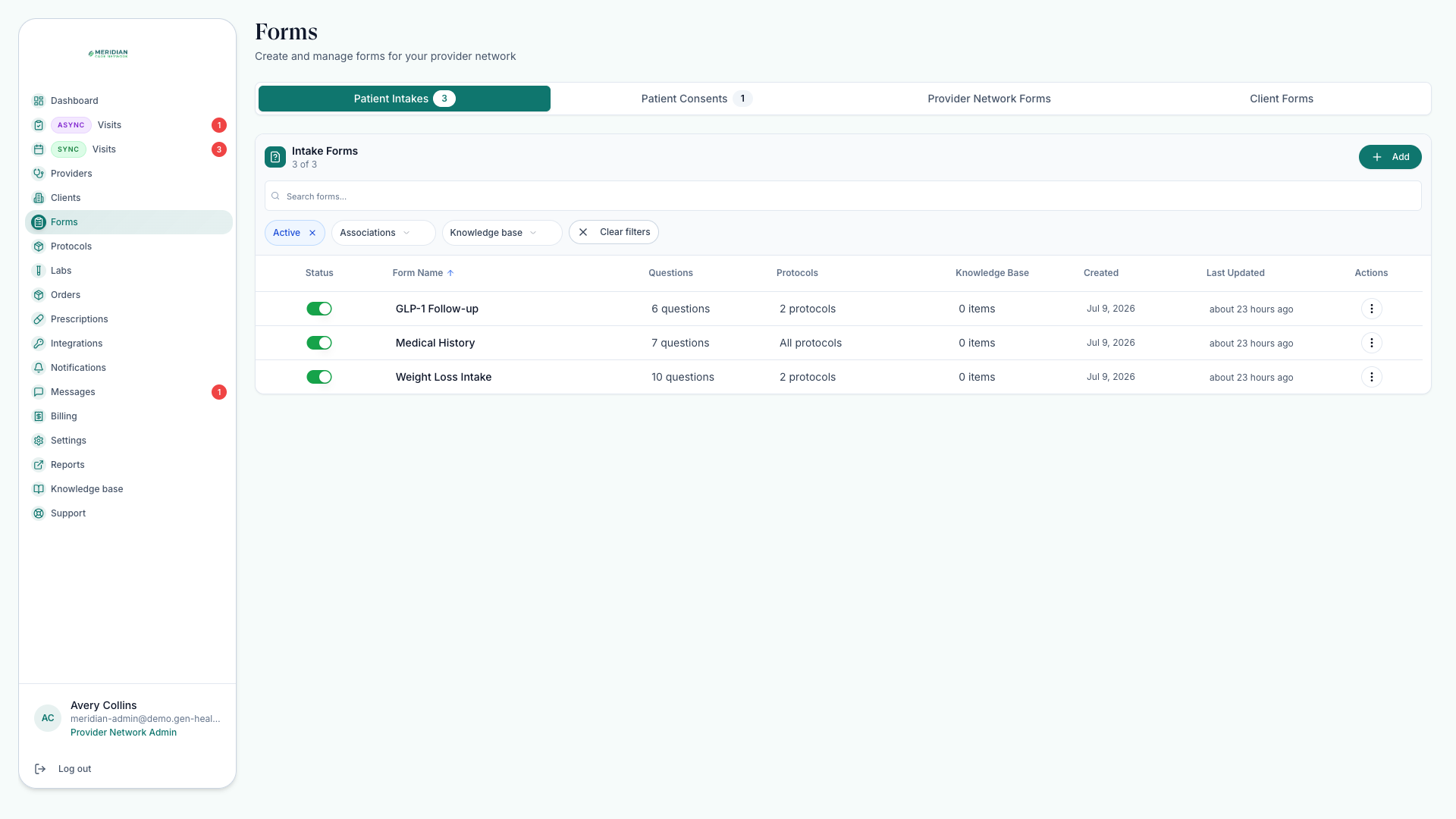Click "All protocols" in Medical History row
Image resolution: width=1456 pixels, height=819 pixels.
(811, 343)
